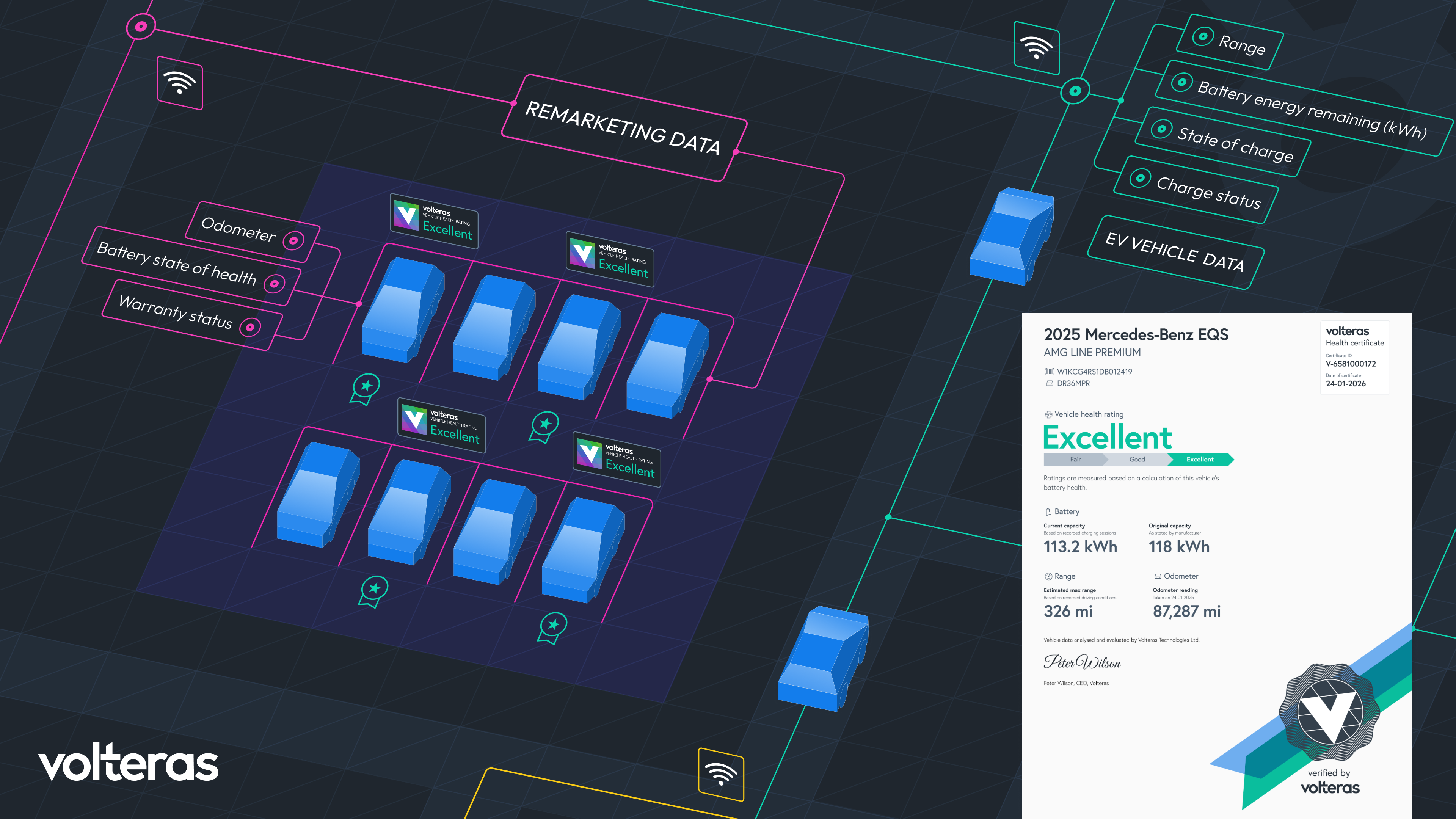Select the circle next to State of charge
The height and width of the screenshot is (819, 1456).
[1161, 129]
